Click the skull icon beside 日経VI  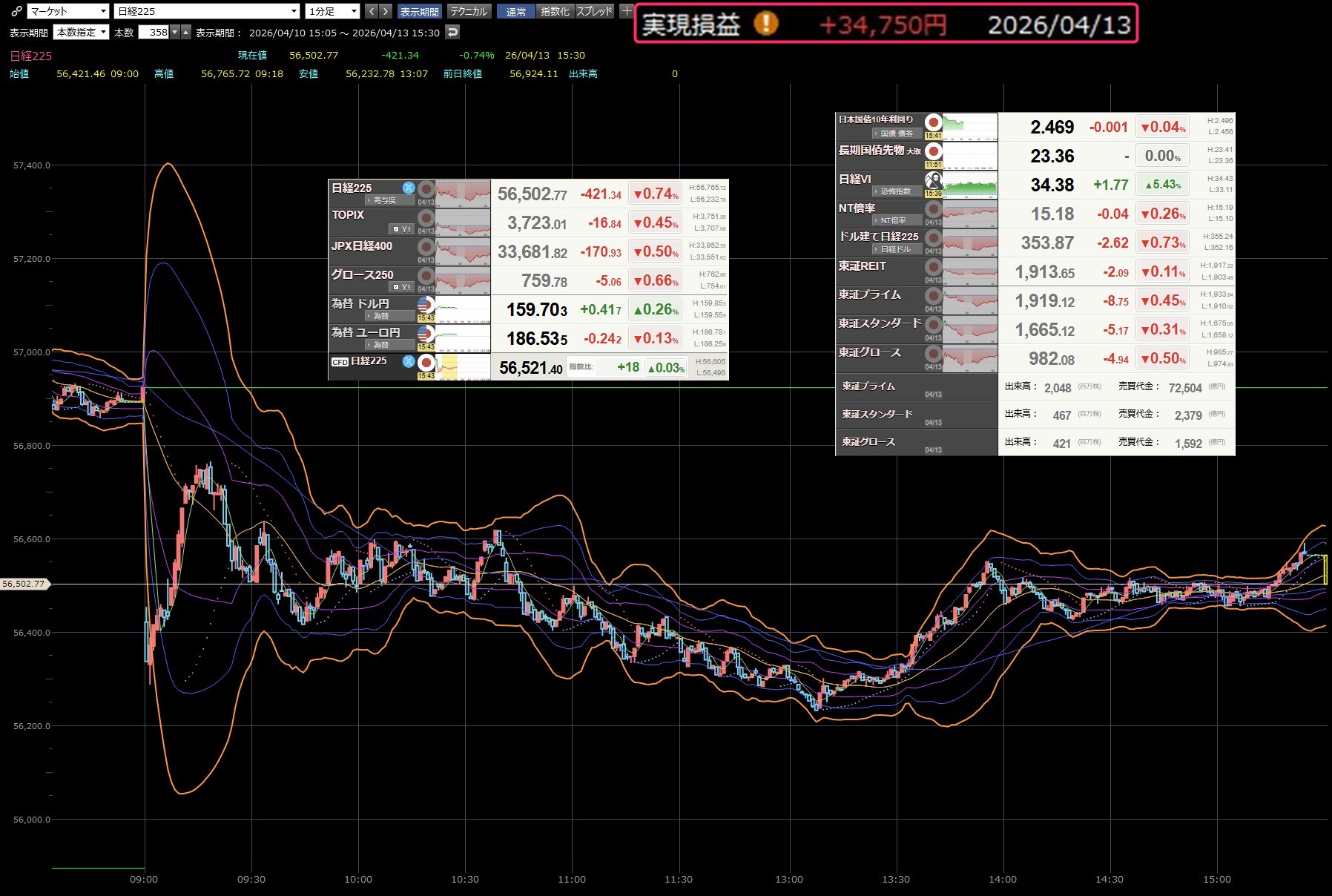933,180
